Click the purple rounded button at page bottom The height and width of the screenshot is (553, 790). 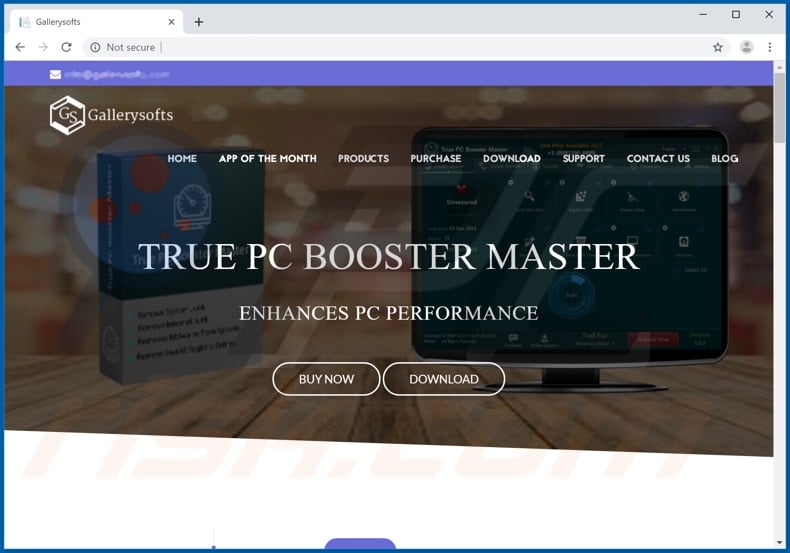coord(360,544)
